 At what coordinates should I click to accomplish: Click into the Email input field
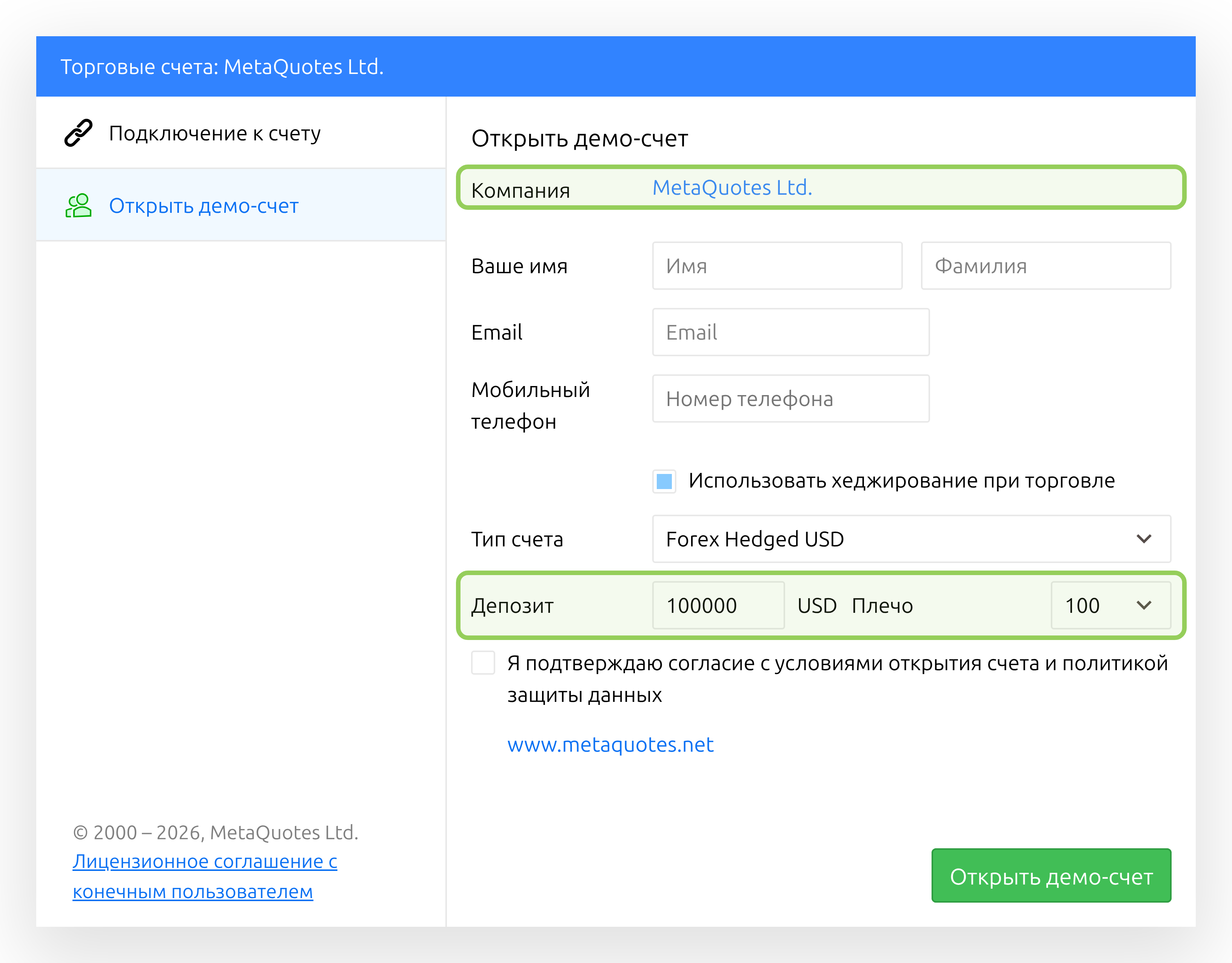coord(791,332)
